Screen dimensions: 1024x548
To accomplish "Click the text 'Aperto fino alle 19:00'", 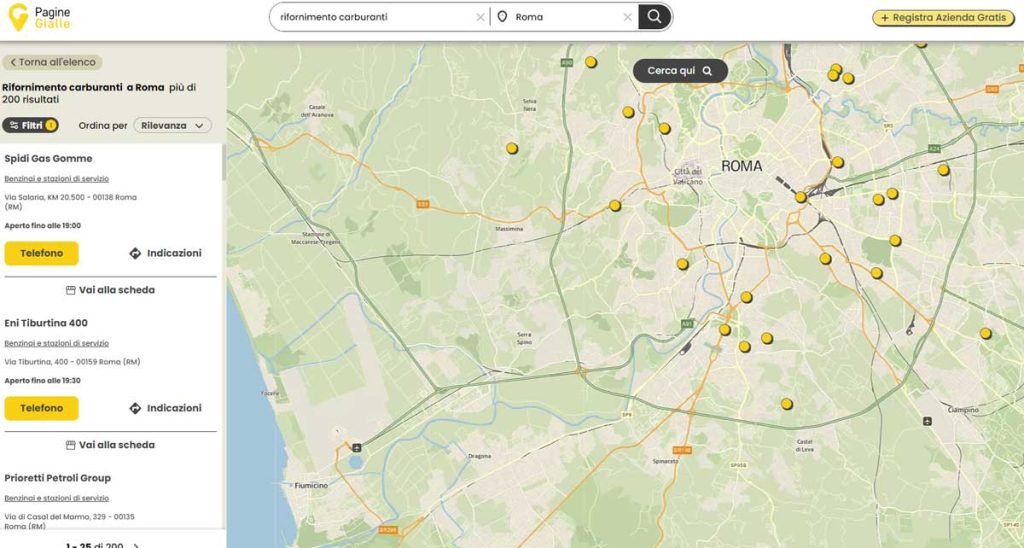I will point(42,225).
